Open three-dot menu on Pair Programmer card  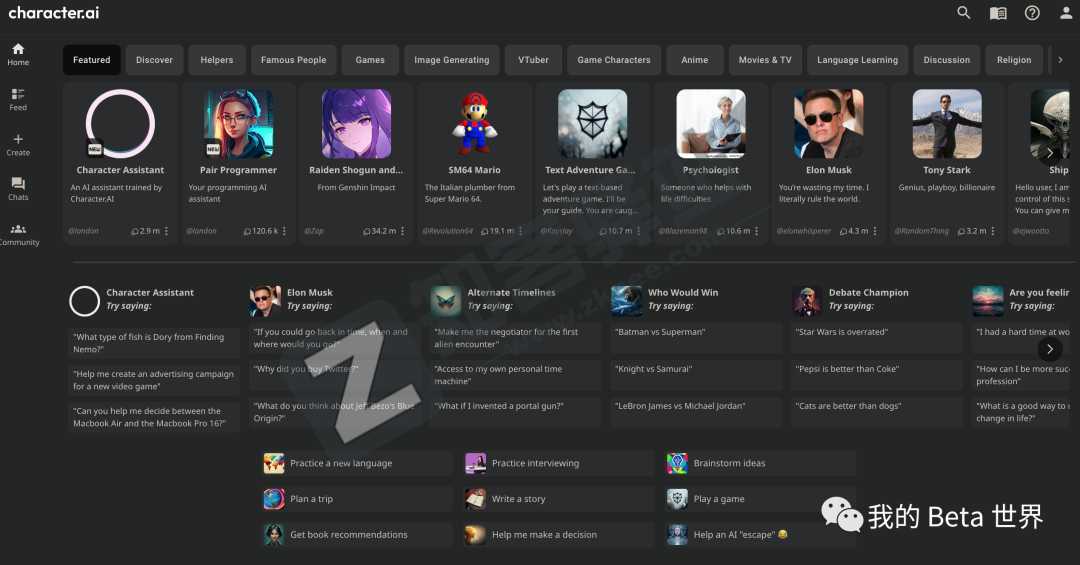click(x=284, y=231)
